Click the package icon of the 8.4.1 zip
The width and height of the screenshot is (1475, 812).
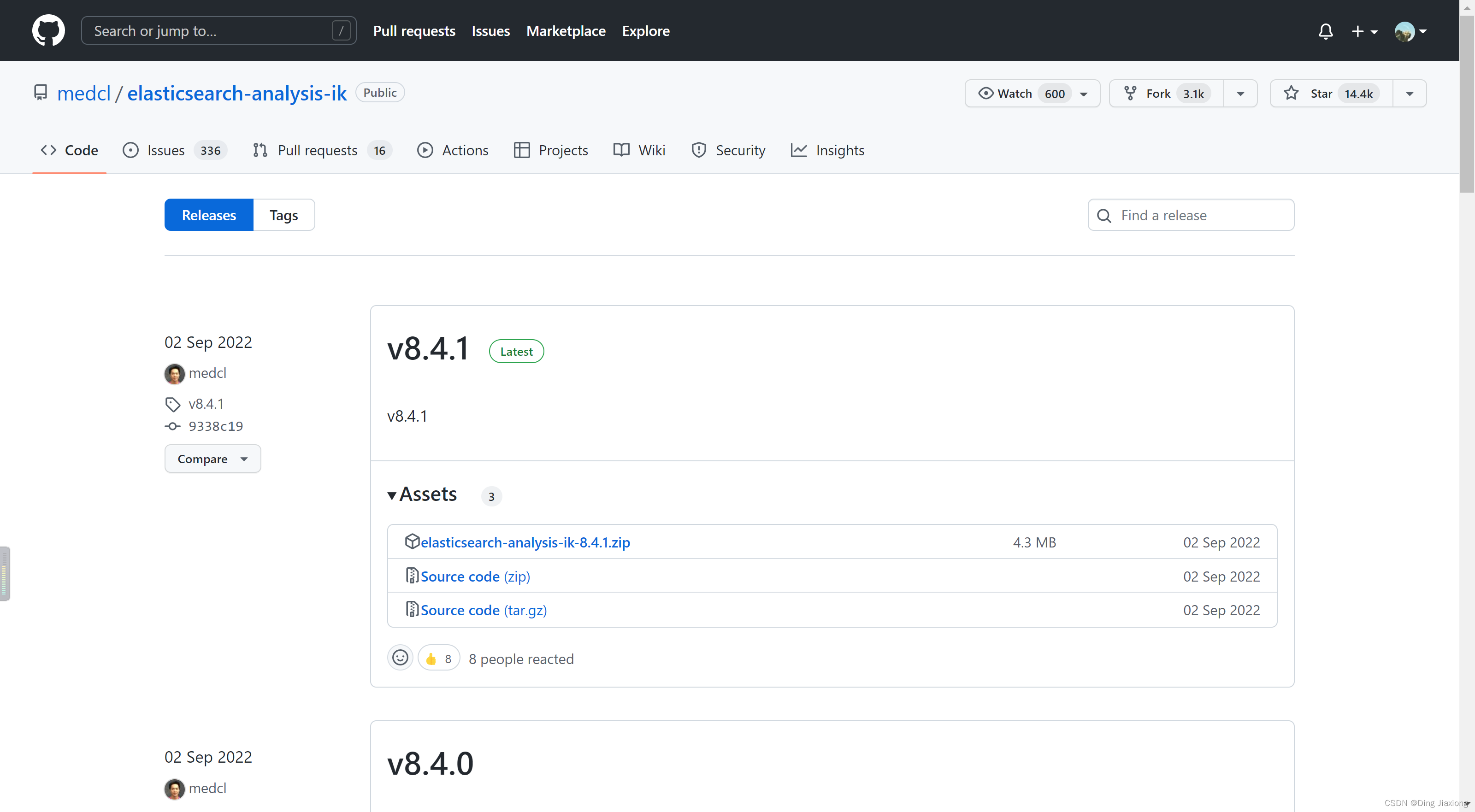(x=412, y=541)
